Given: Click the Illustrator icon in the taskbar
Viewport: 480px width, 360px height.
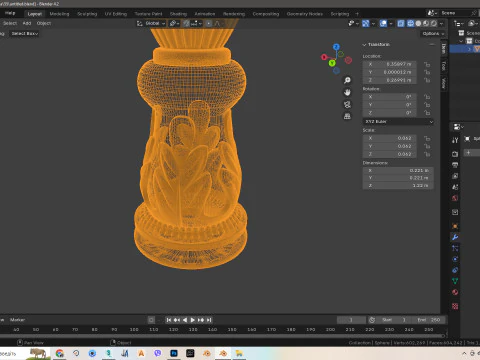Looking at the screenshot, I should (x=141, y=353).
